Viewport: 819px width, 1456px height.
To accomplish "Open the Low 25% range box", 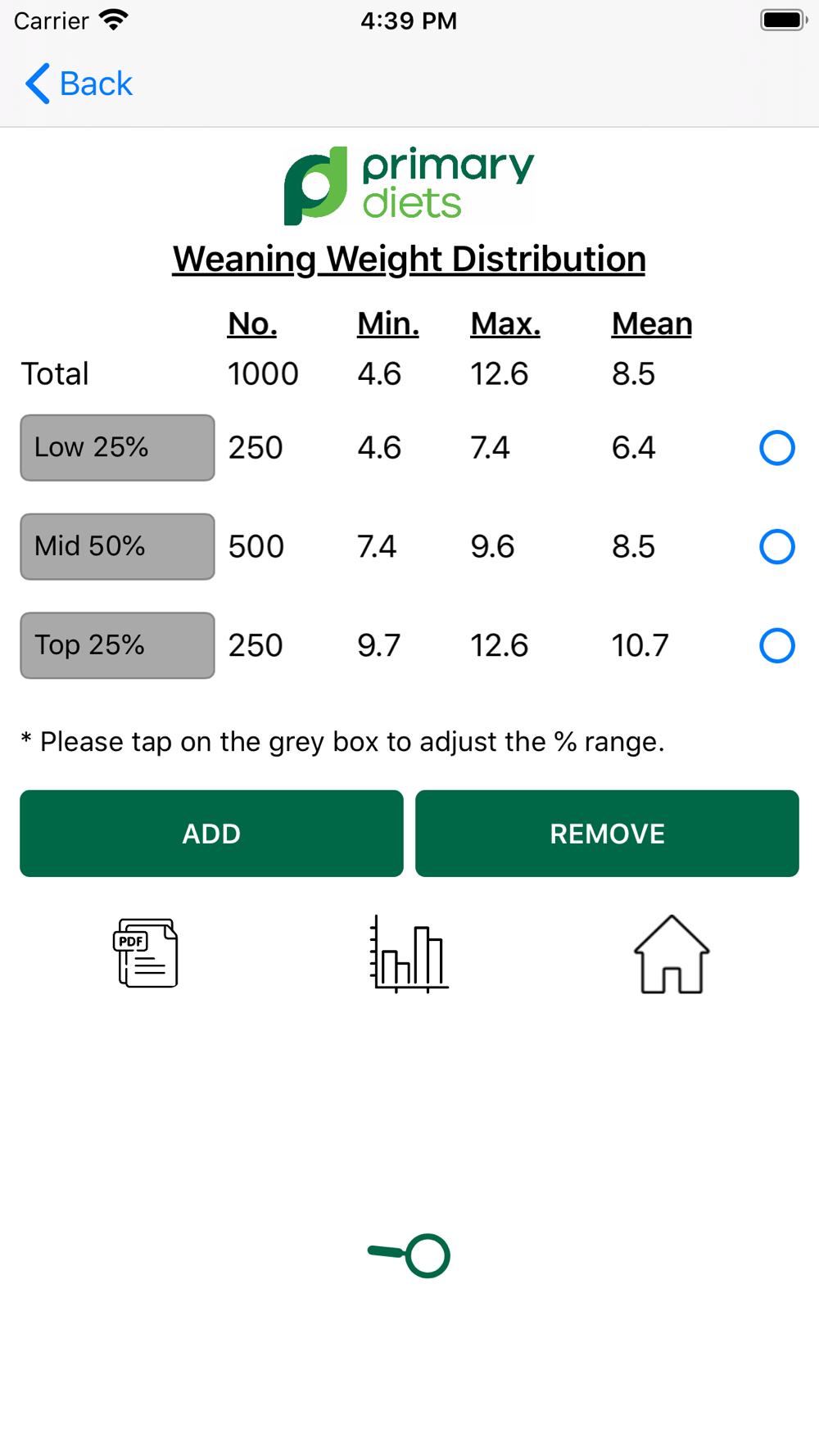I will pos(117,448).
